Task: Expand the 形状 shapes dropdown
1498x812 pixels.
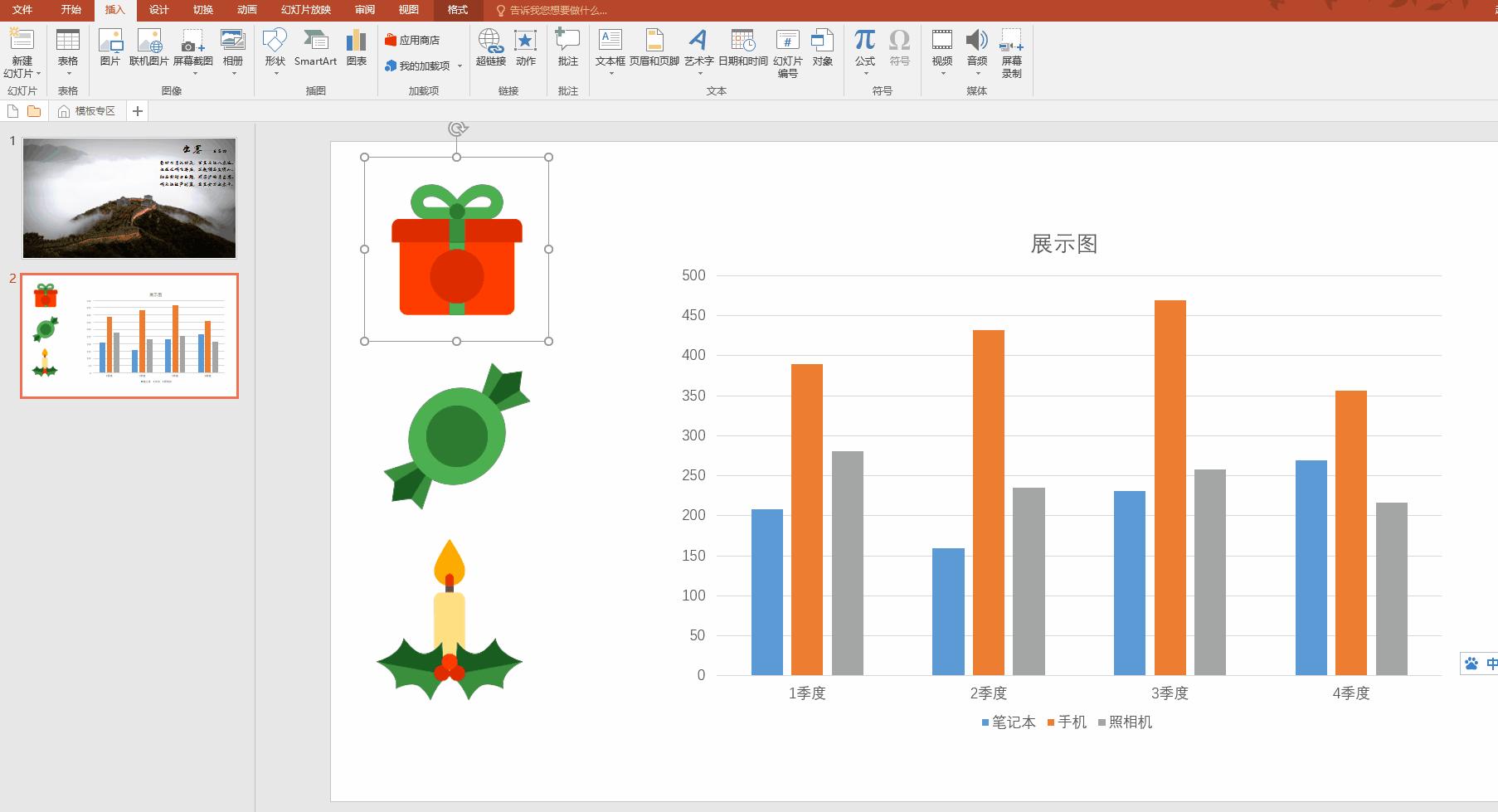Action: click(x=275, y=73)
